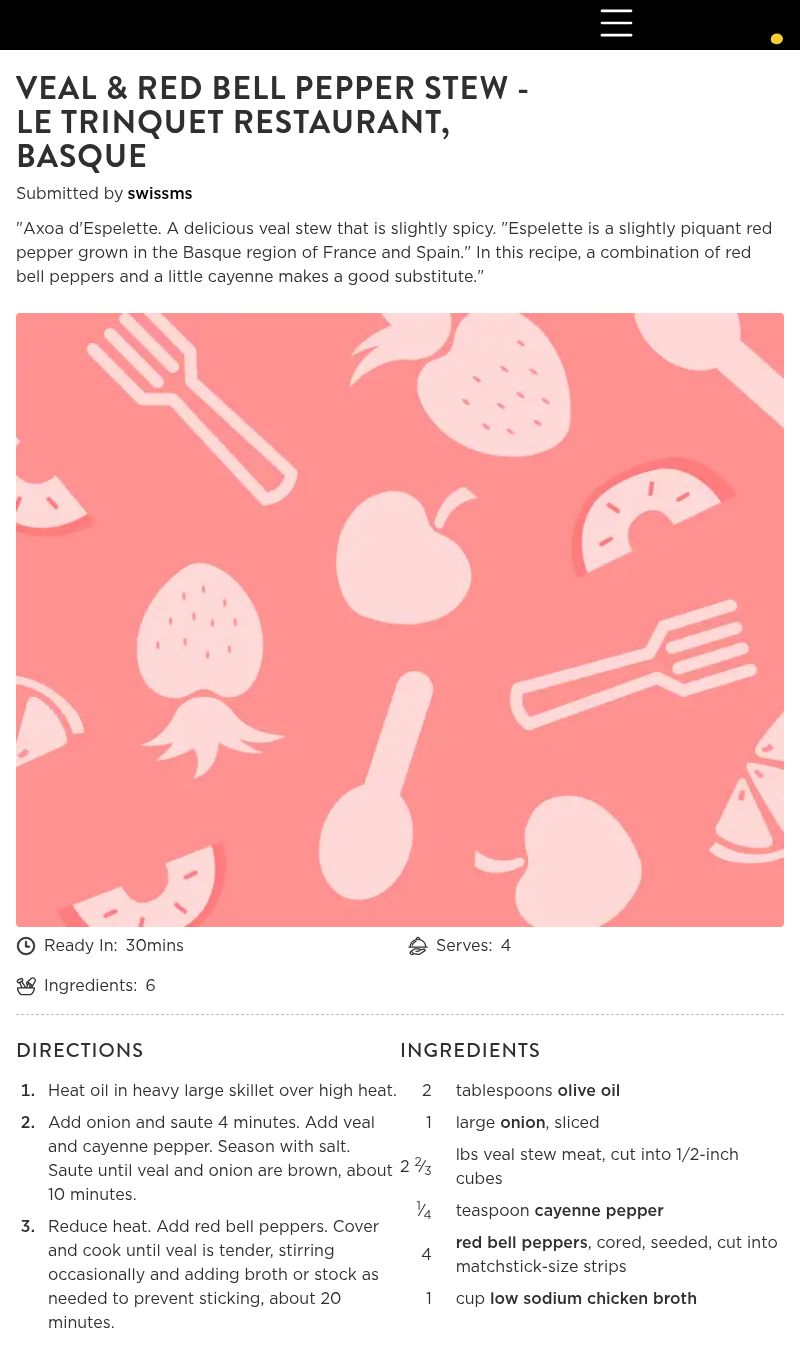The image size is (800, 1369).
Task: Open the hamburger menu
Action: (616, 23)
